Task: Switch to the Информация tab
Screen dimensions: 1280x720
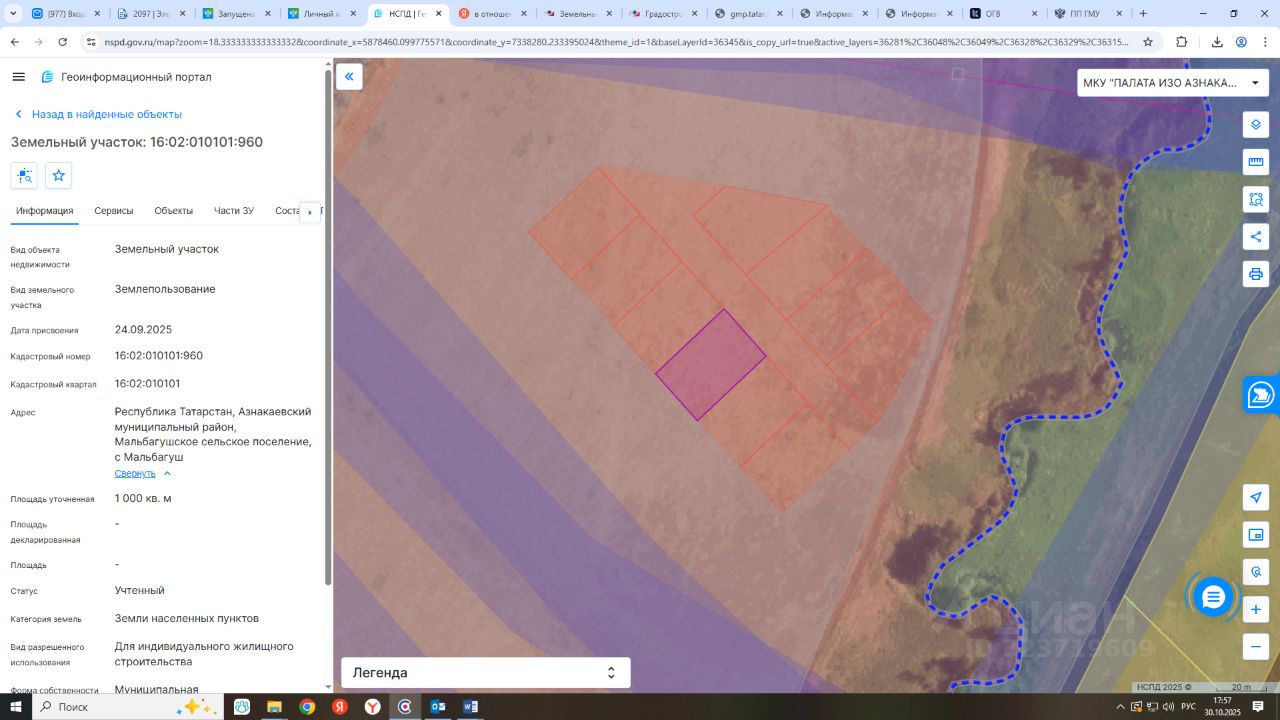Action: coord(45,211)
